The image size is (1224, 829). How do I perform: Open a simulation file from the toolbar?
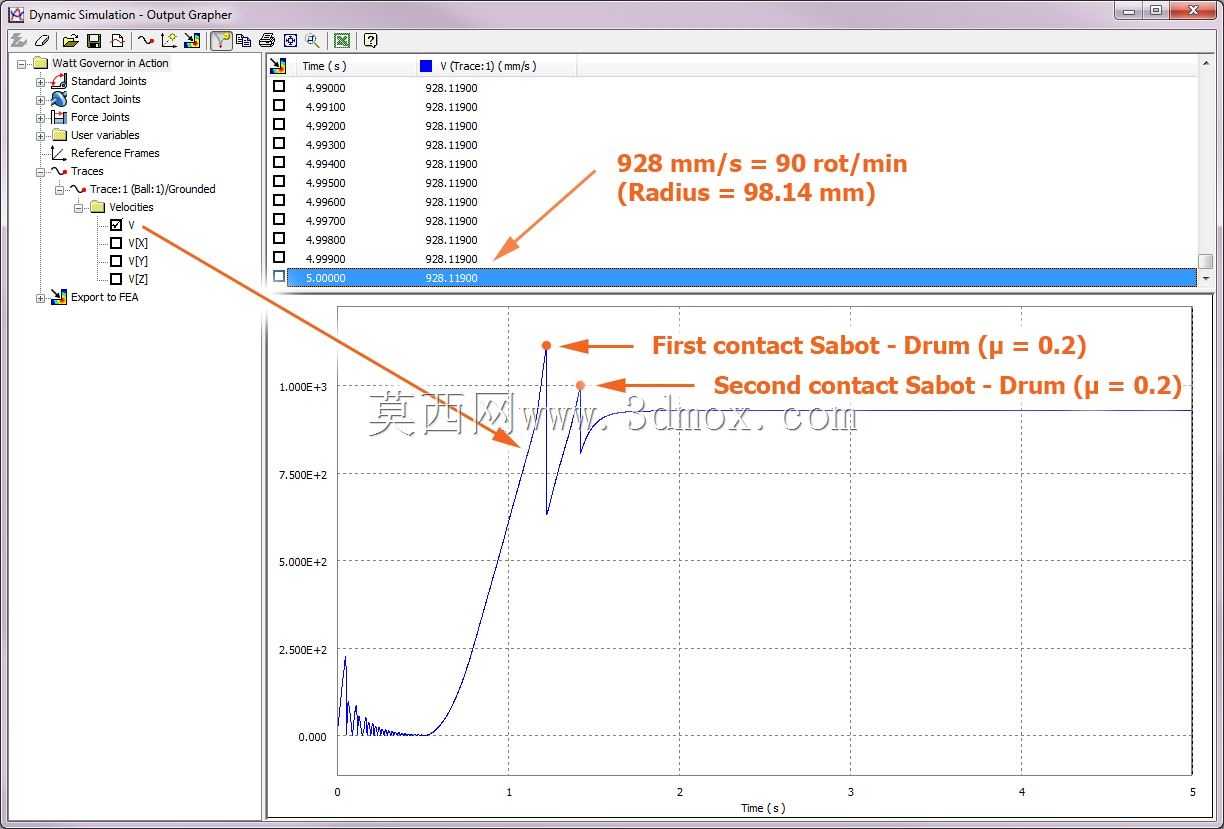(70, 41)
